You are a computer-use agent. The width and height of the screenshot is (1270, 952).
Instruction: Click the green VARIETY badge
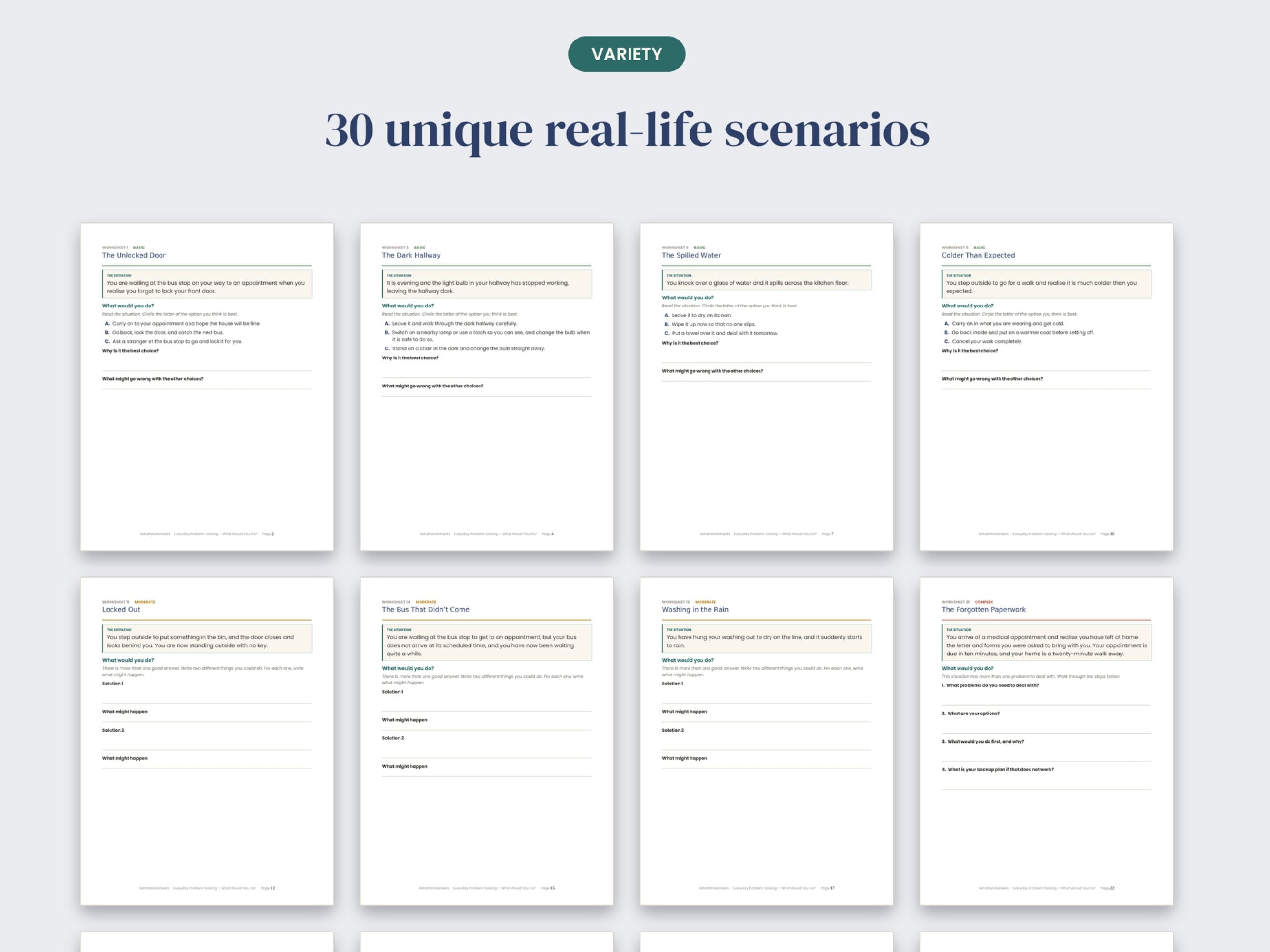pyautogui.click(x=626, y=54)
